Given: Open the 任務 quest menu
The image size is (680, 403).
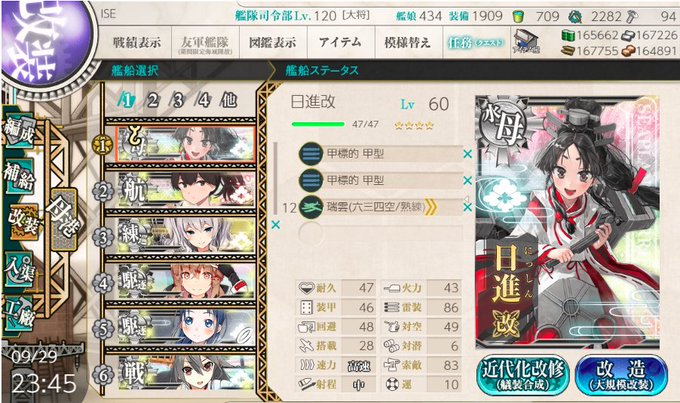Looking at the screenshot, I should tap(476, 42).
